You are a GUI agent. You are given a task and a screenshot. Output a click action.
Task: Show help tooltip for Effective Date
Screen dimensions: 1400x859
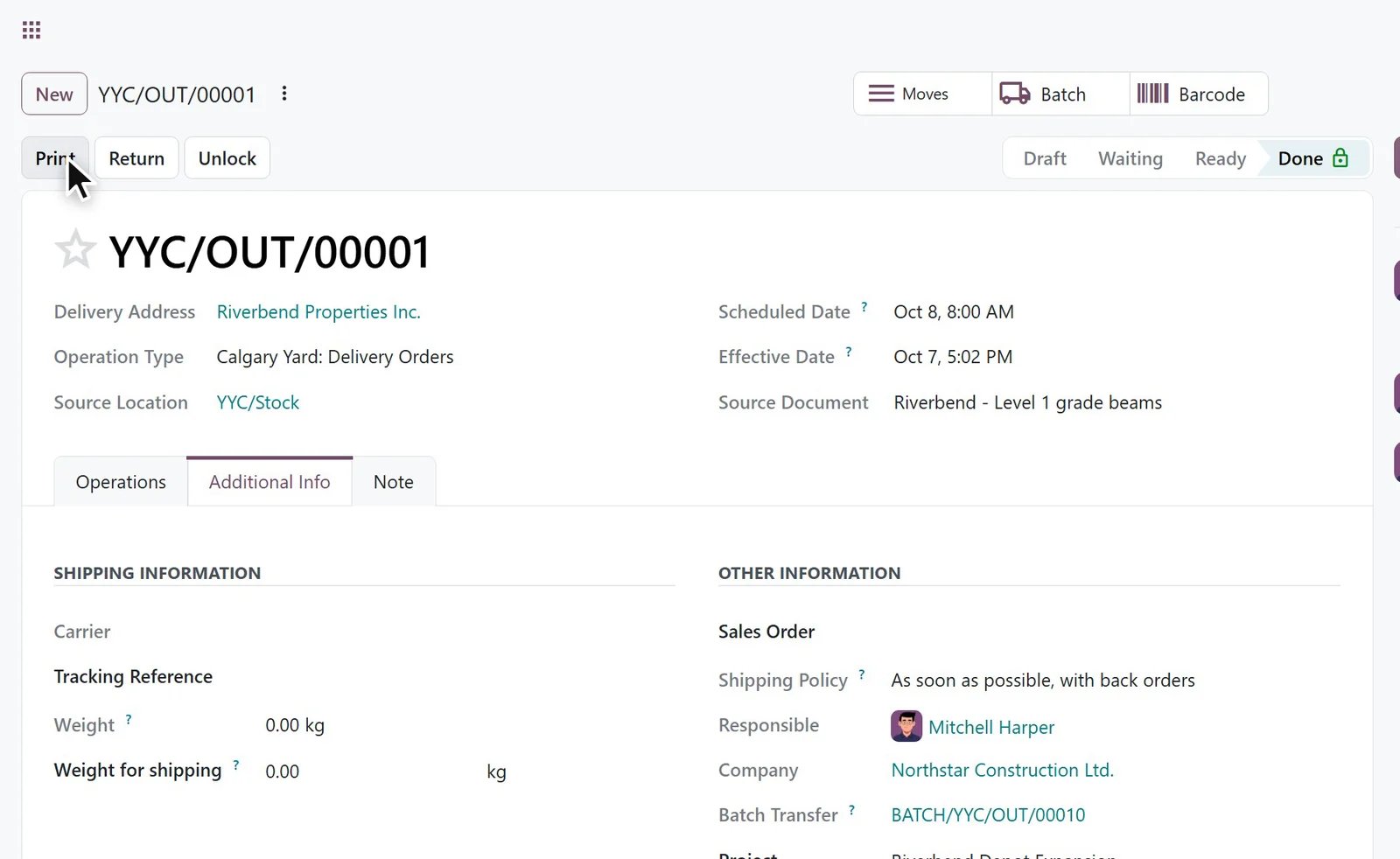[849, 352]
